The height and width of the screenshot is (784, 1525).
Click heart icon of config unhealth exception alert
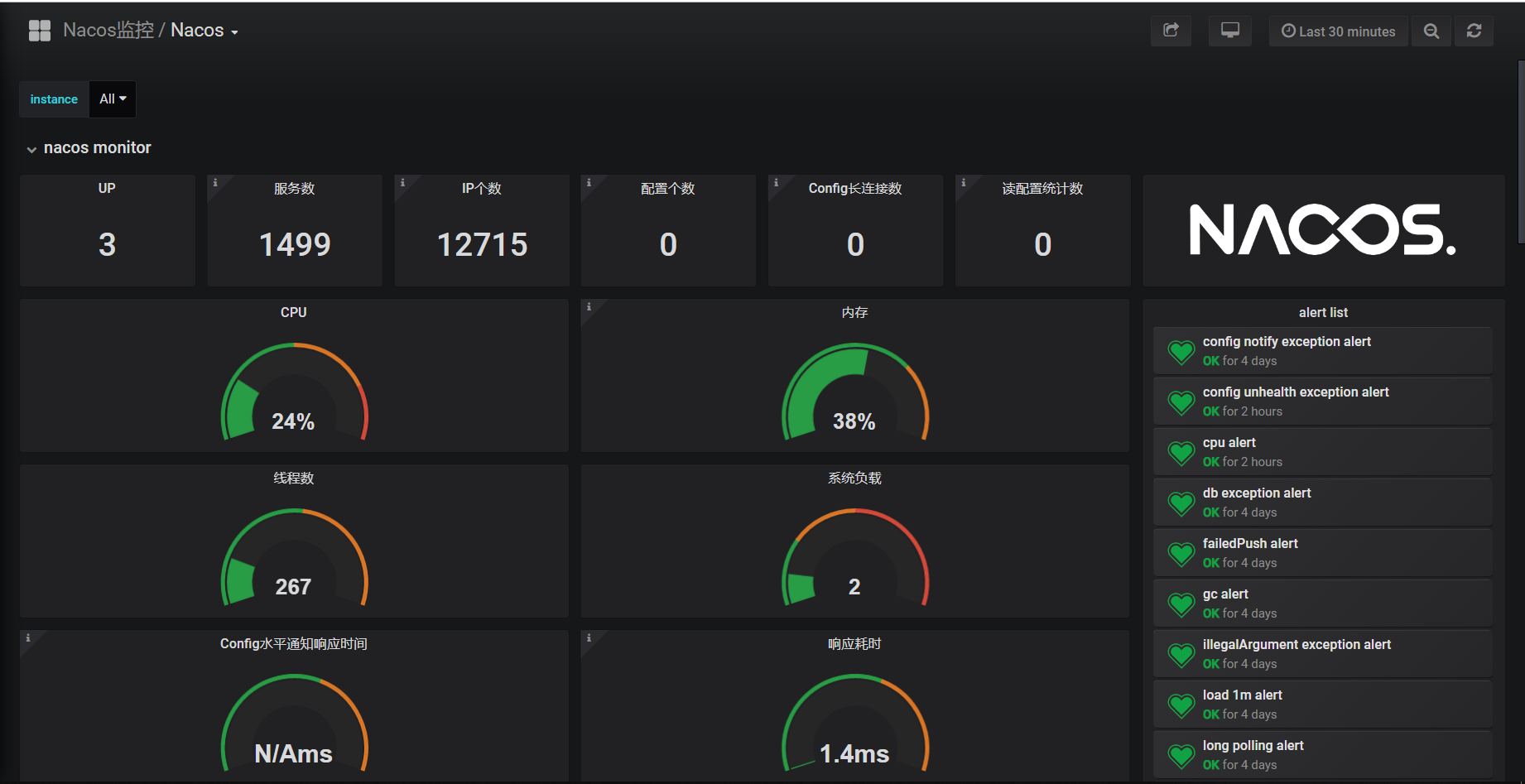(x=1181, y=403)
